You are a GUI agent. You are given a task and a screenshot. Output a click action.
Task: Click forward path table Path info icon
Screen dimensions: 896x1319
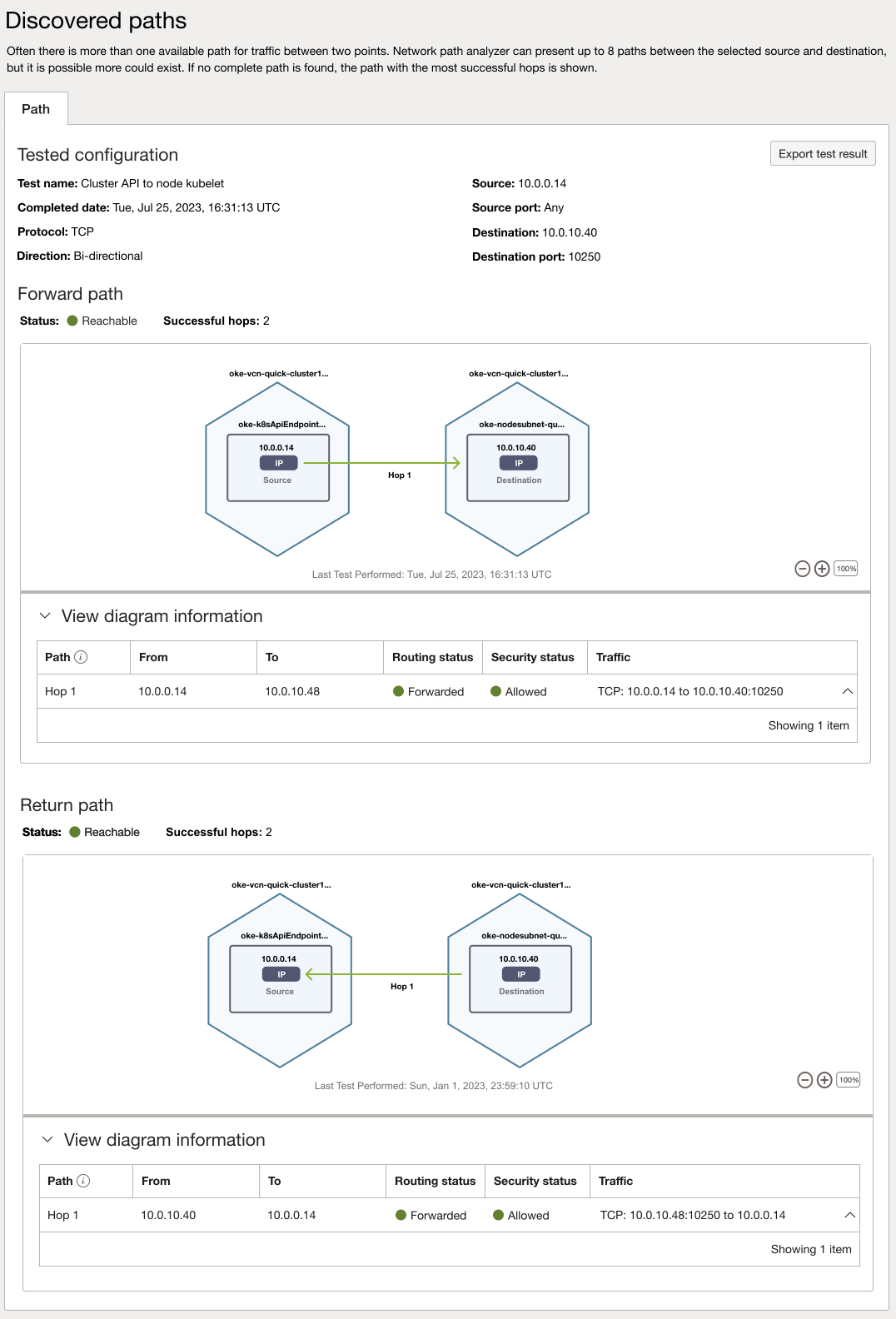point(81,657)
